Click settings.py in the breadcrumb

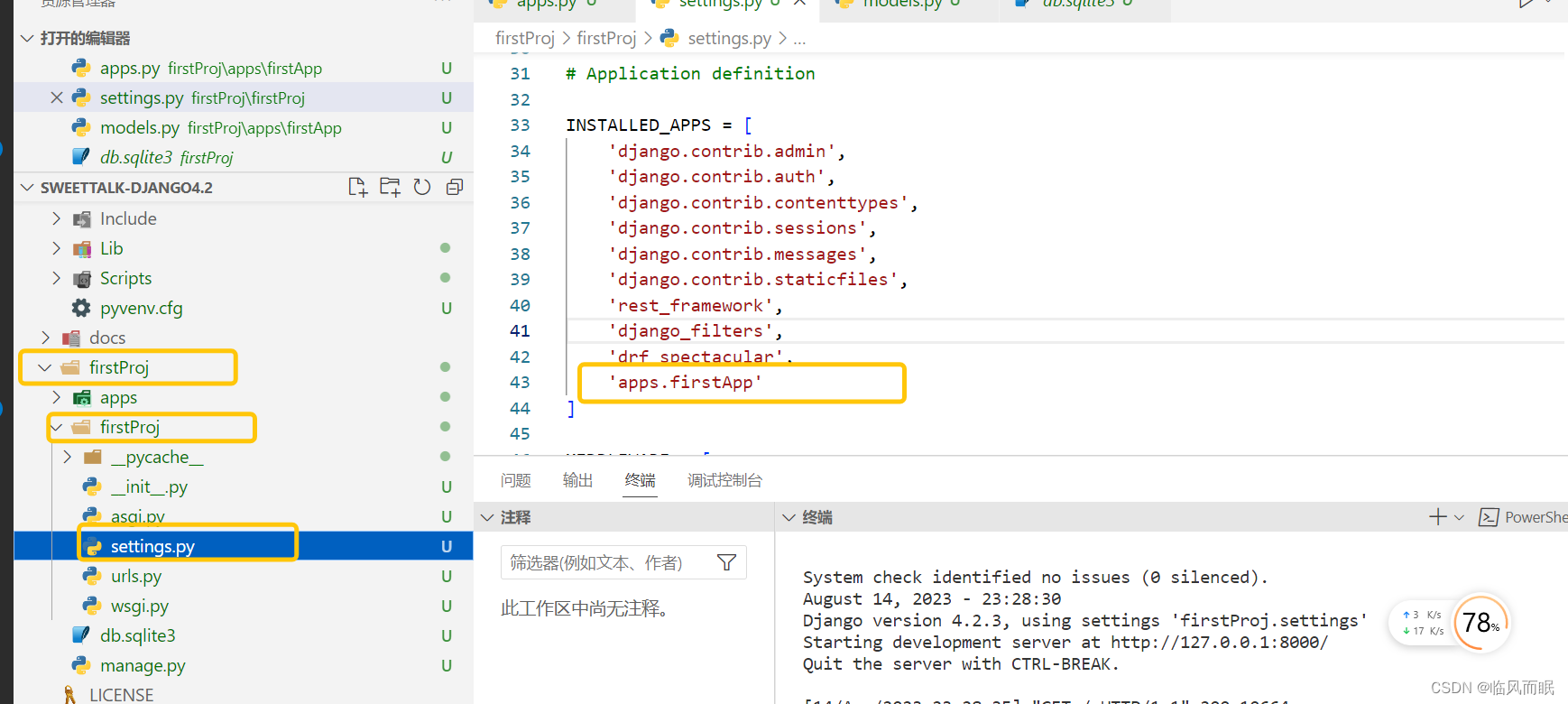click(x=730, y=38)
